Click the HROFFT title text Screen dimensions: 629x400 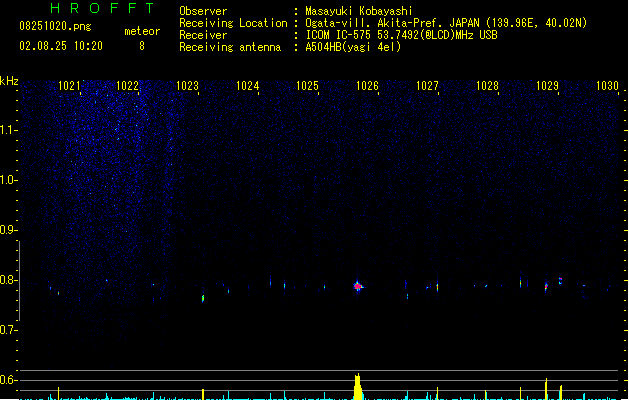pos(103,8)
